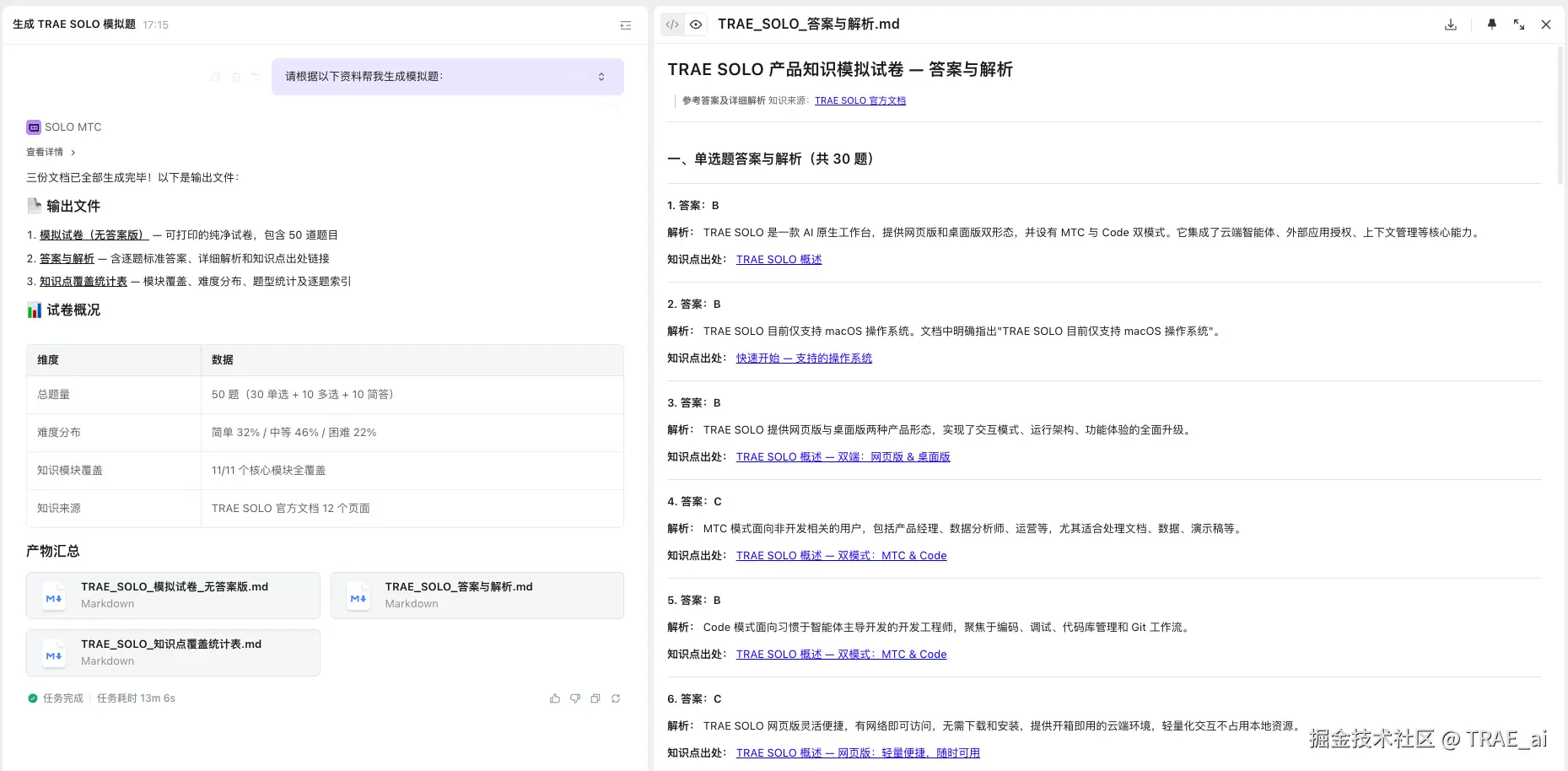
Task: Select the 产物汇总 heading
Action: pos(53,552)
